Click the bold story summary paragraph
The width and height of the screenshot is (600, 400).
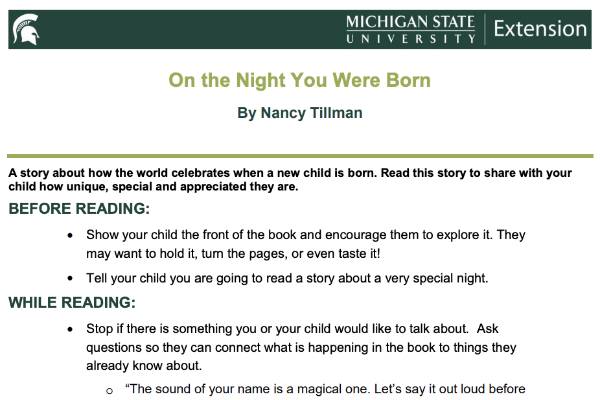(290, 180)
